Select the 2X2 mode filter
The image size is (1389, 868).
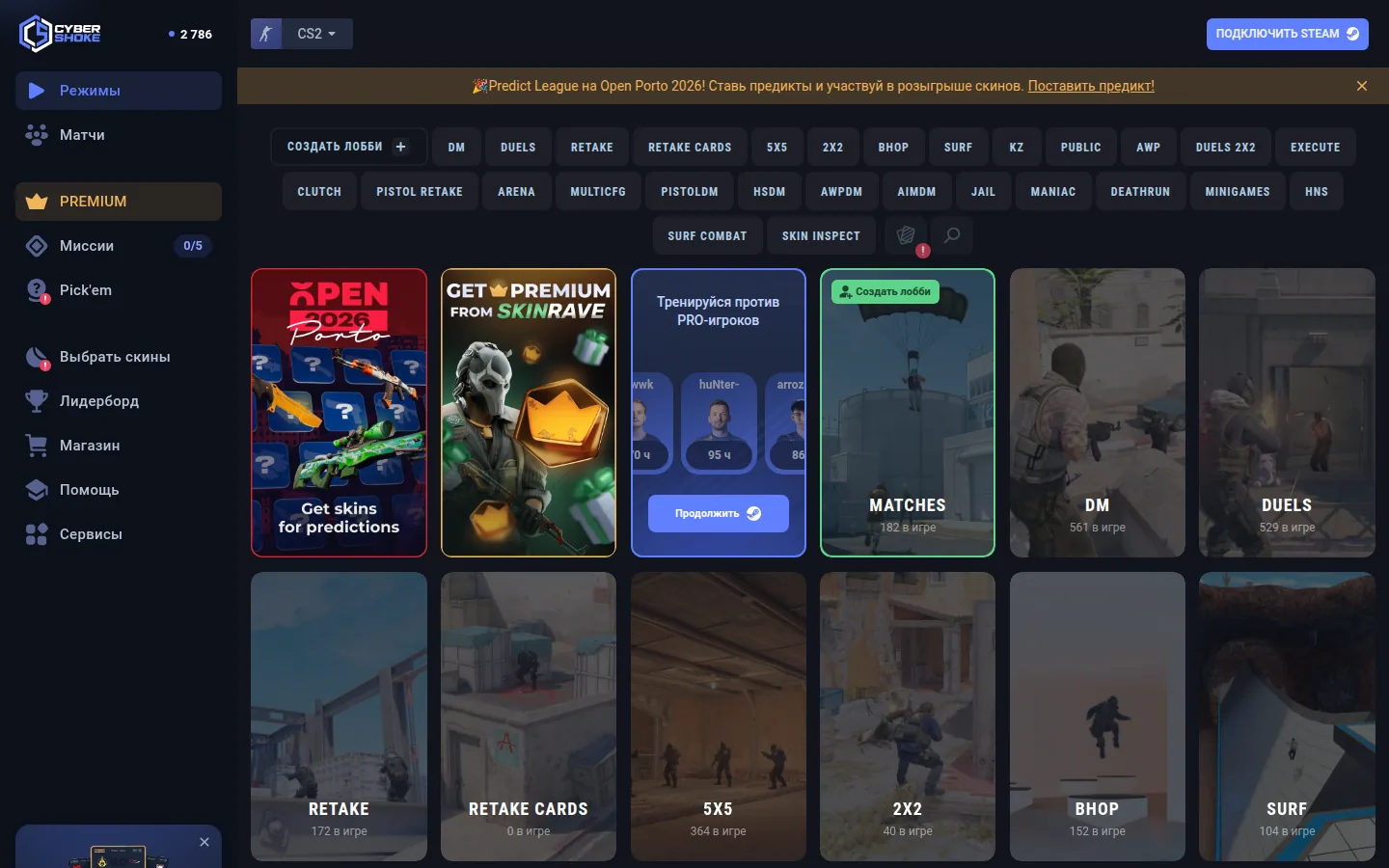(x=833, y=148)
